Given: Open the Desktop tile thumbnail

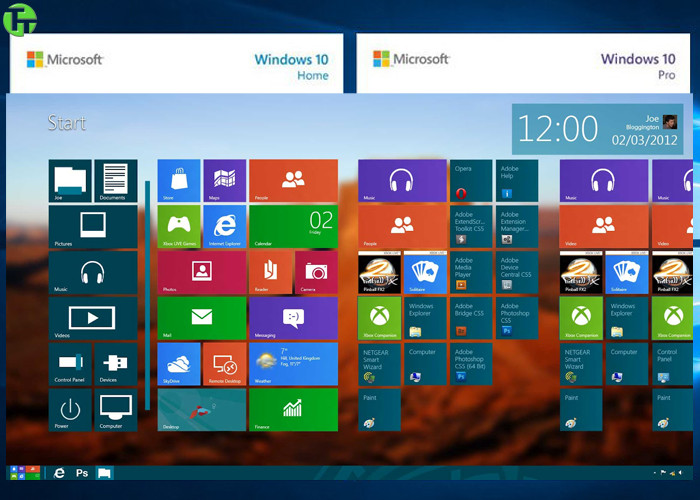Looking at the screenshot, I should [202, 410].
